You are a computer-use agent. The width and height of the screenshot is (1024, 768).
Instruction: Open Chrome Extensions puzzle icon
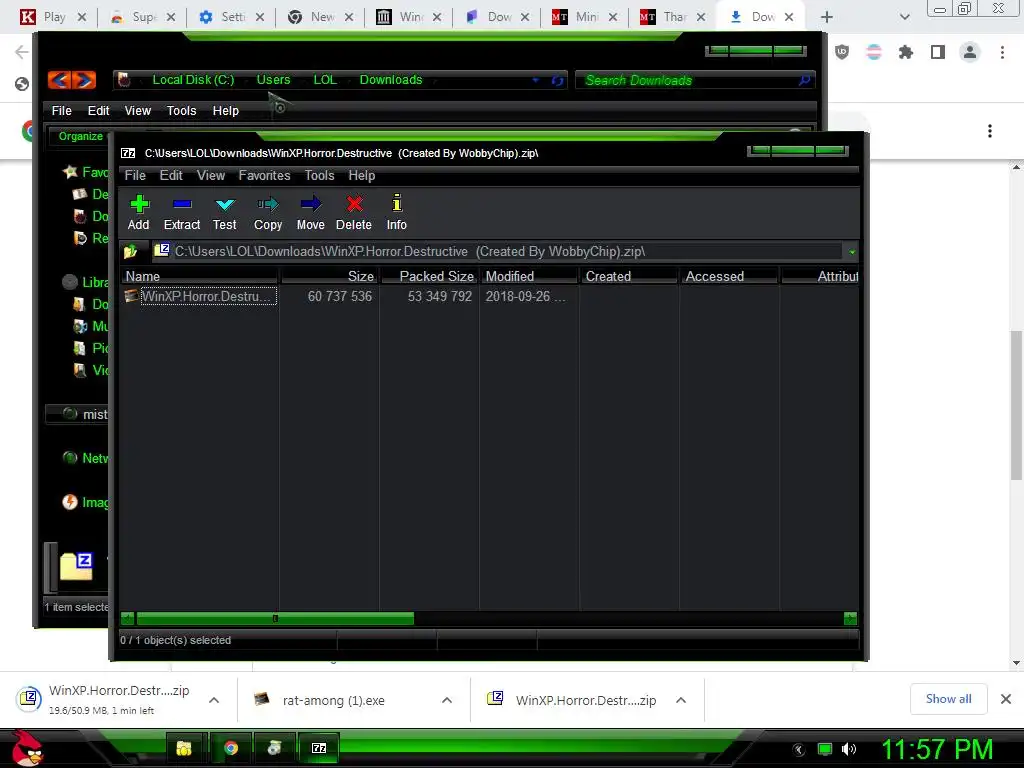905,52
